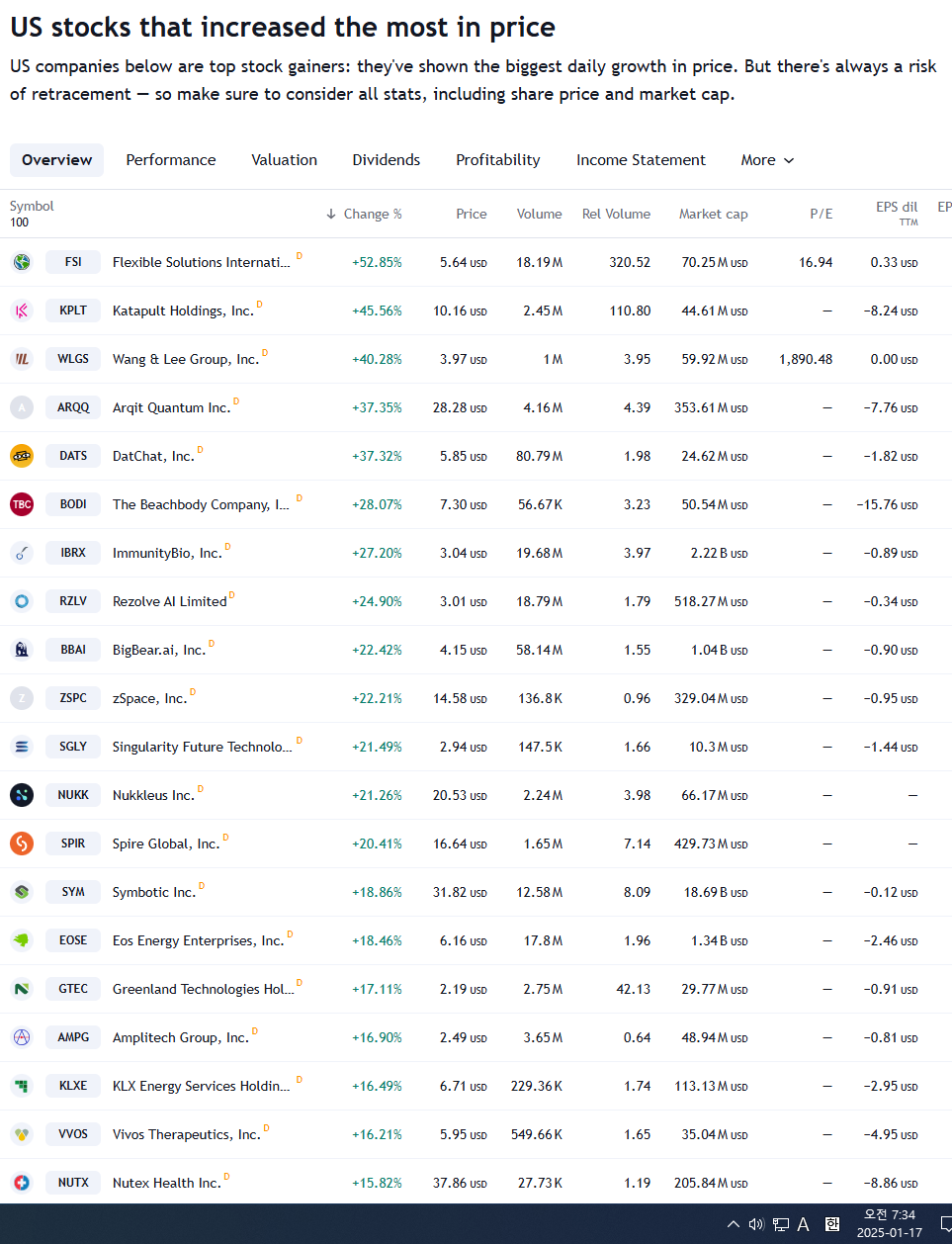Open the taskbar volume speaker icon

(756, 1224)
